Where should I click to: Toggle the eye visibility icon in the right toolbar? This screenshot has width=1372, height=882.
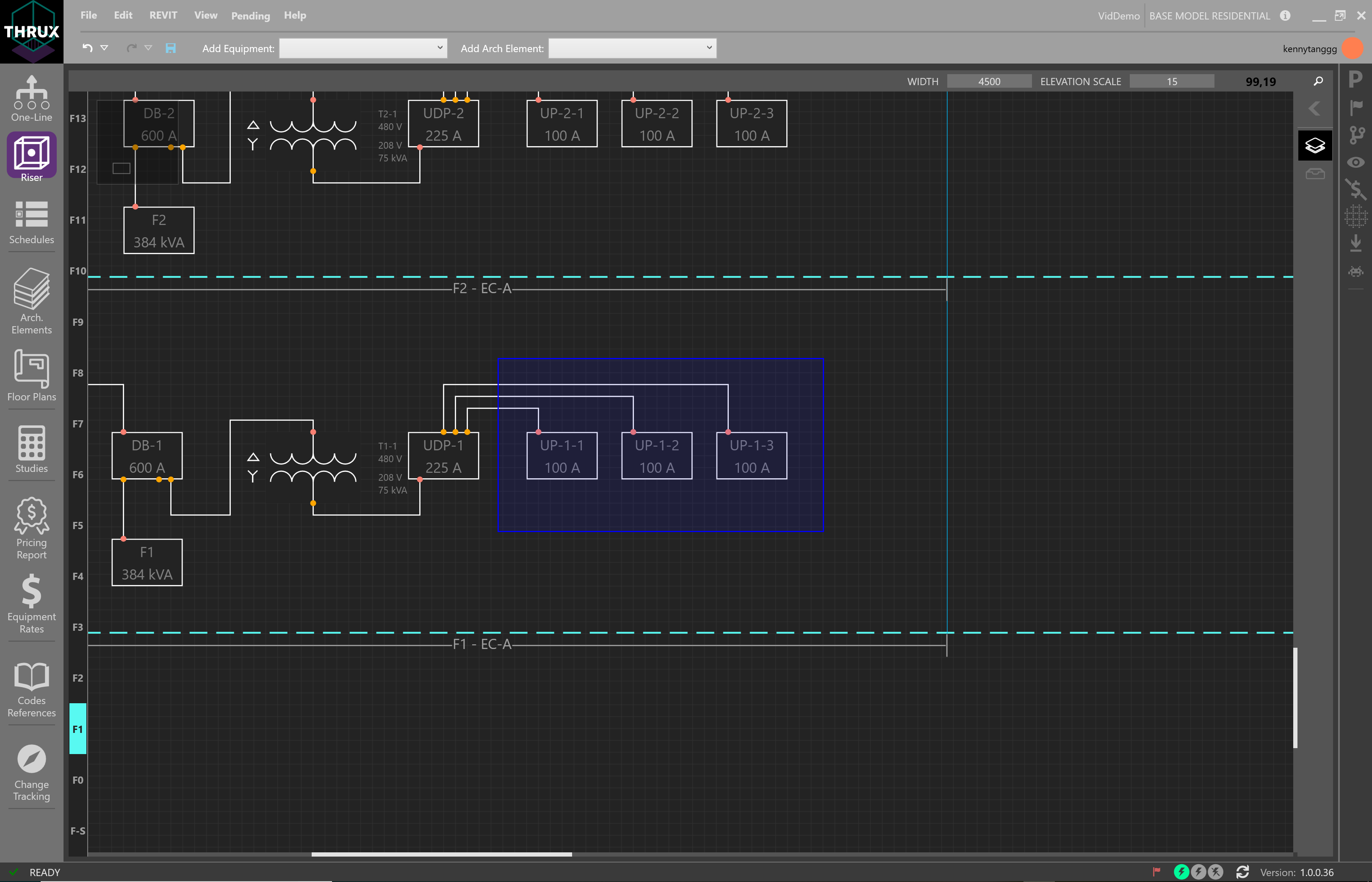(x=1356, y=163)
